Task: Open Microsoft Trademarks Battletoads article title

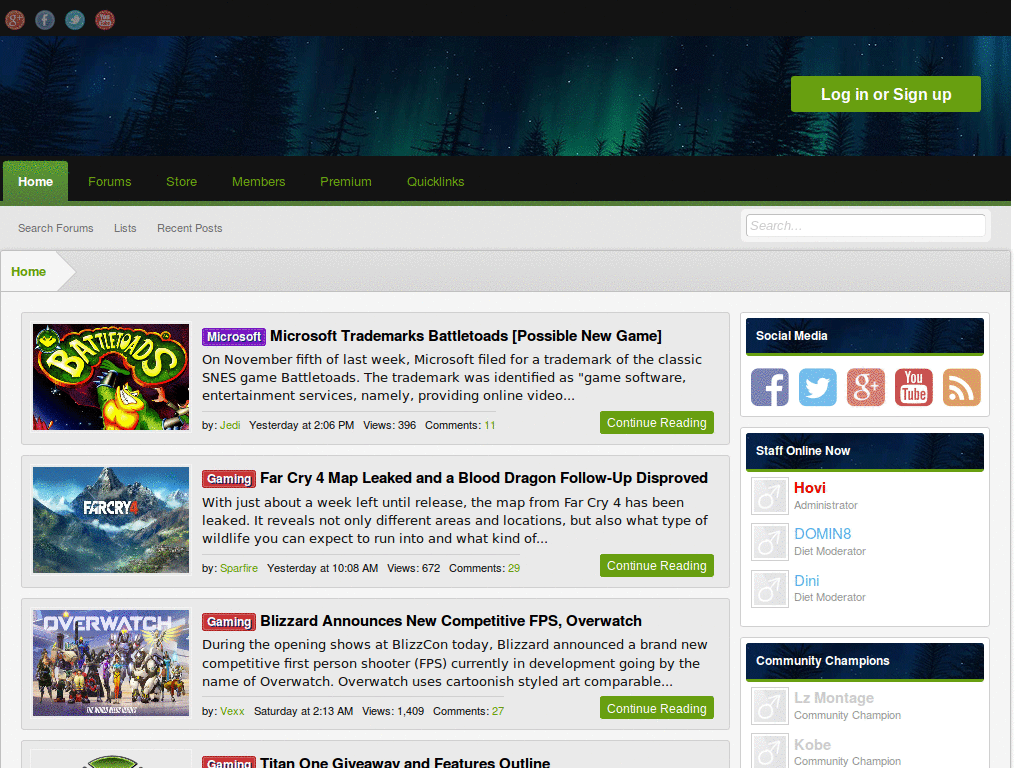Action: [466, 336]
